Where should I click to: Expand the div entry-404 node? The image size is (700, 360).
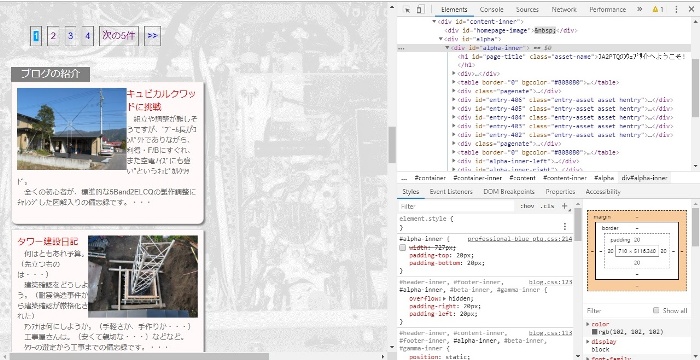tap(454, 117)
